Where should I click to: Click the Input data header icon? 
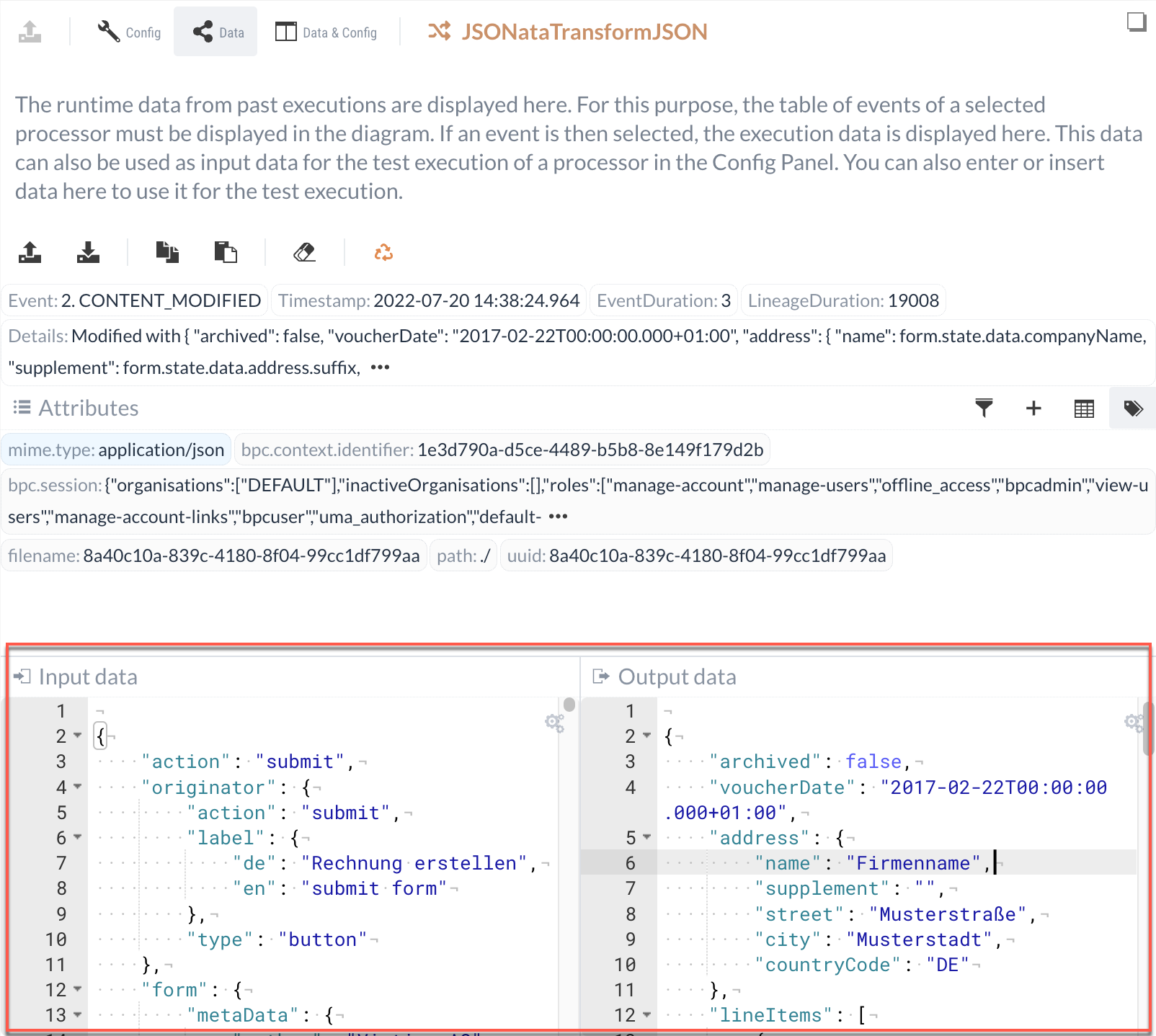[22, 676]
